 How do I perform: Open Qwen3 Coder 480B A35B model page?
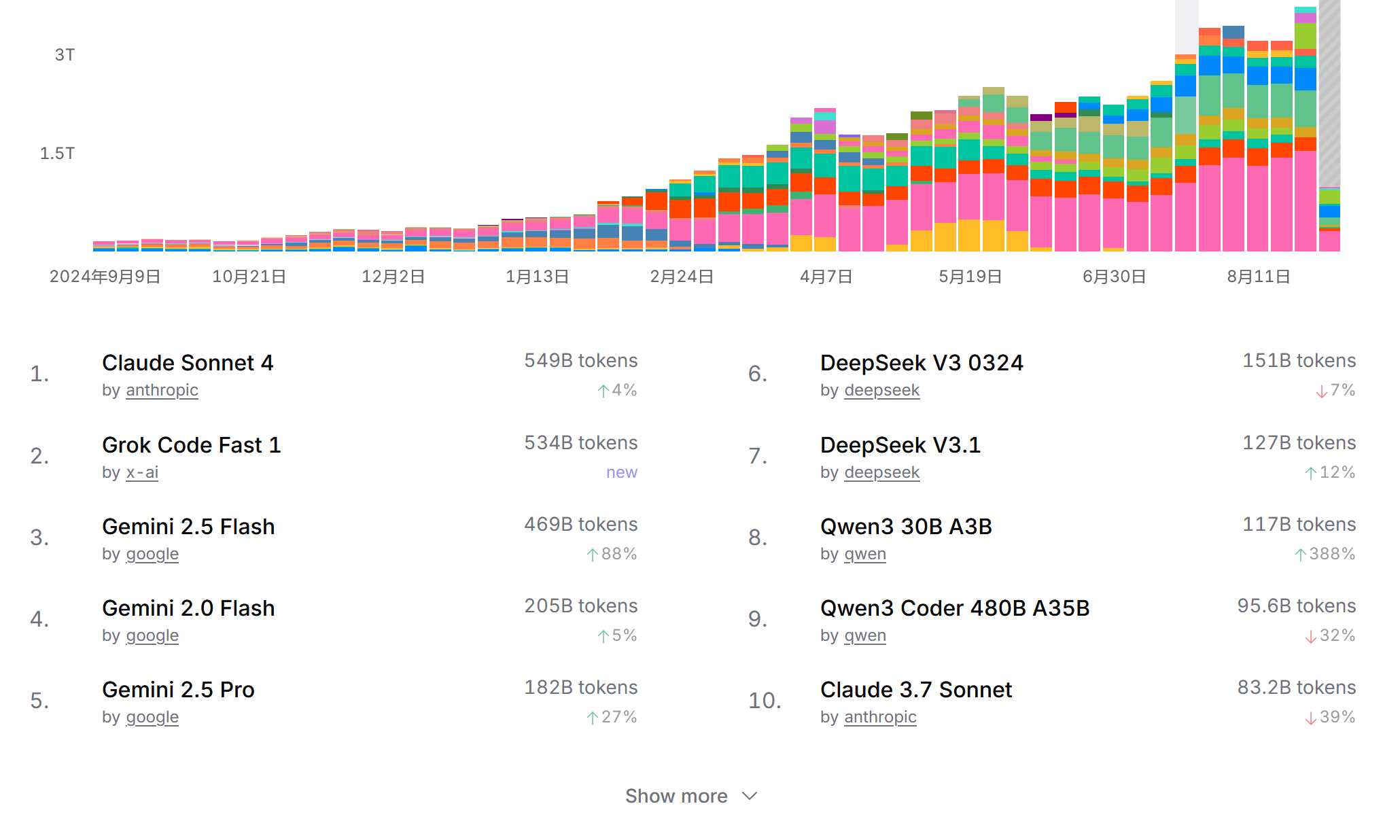955,608
